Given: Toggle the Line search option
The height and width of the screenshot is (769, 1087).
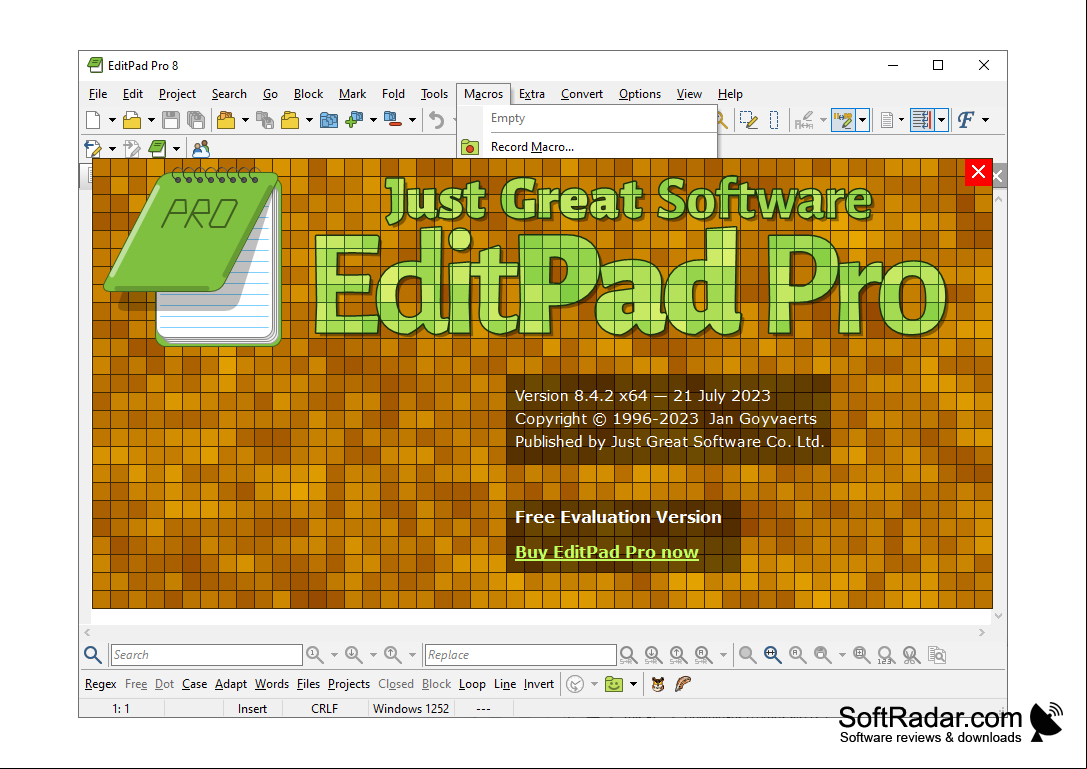Looking at the screenshot, I should pyautogui.click(x=505, y=684).
